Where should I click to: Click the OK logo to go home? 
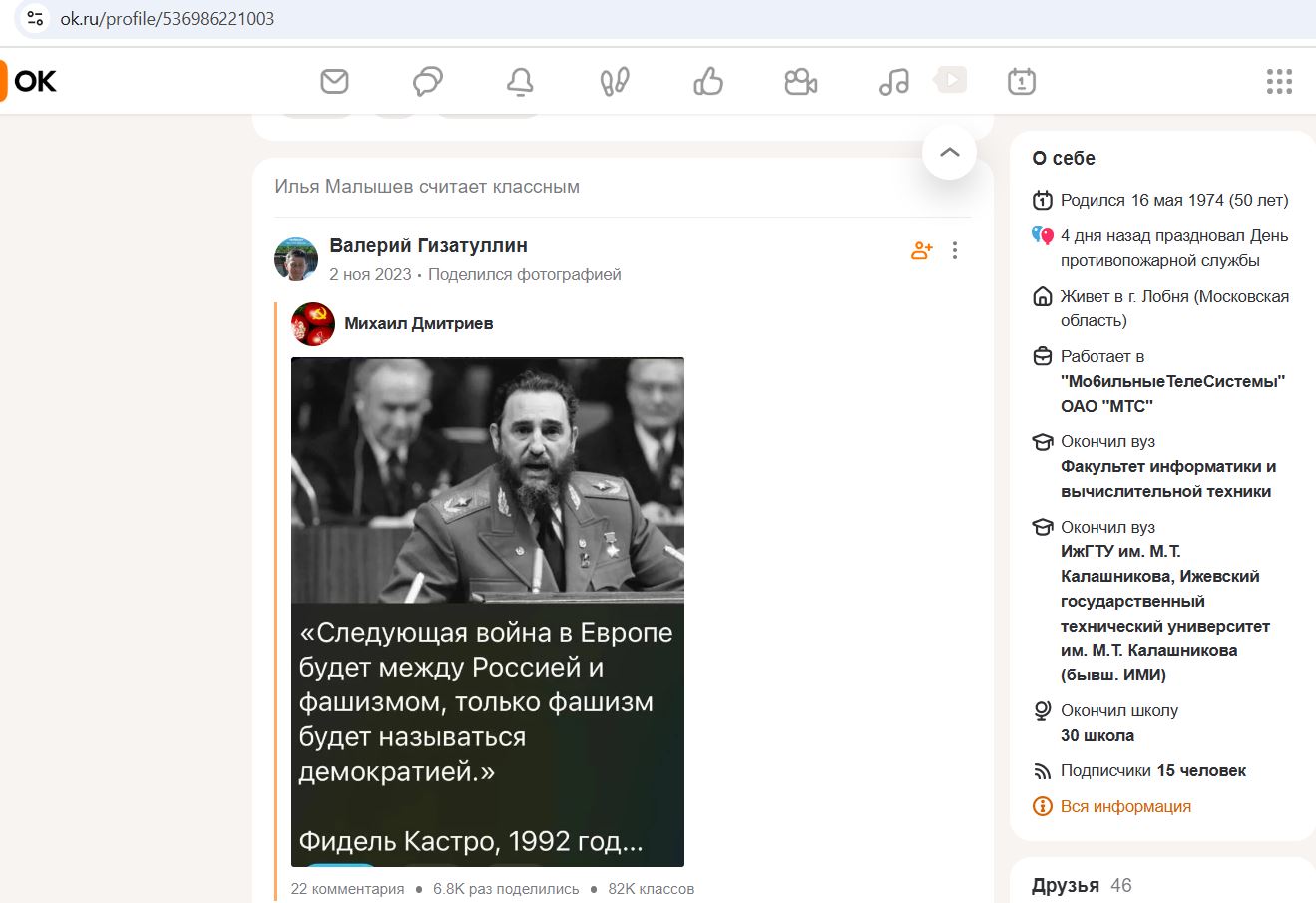point(34,82)
